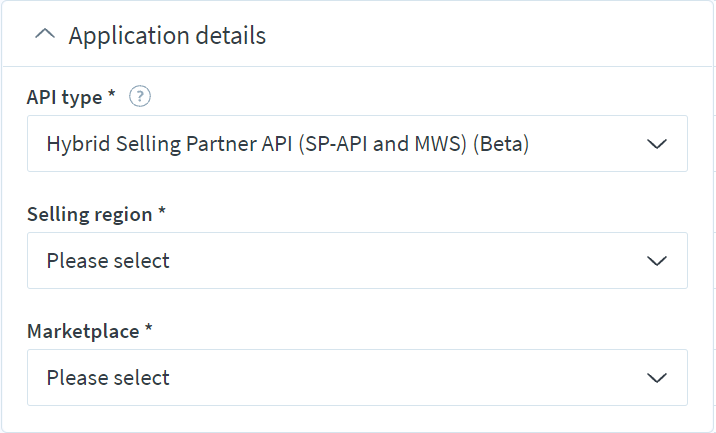
Task: Open the API type help question mark
Action: (x=140, y=97)
